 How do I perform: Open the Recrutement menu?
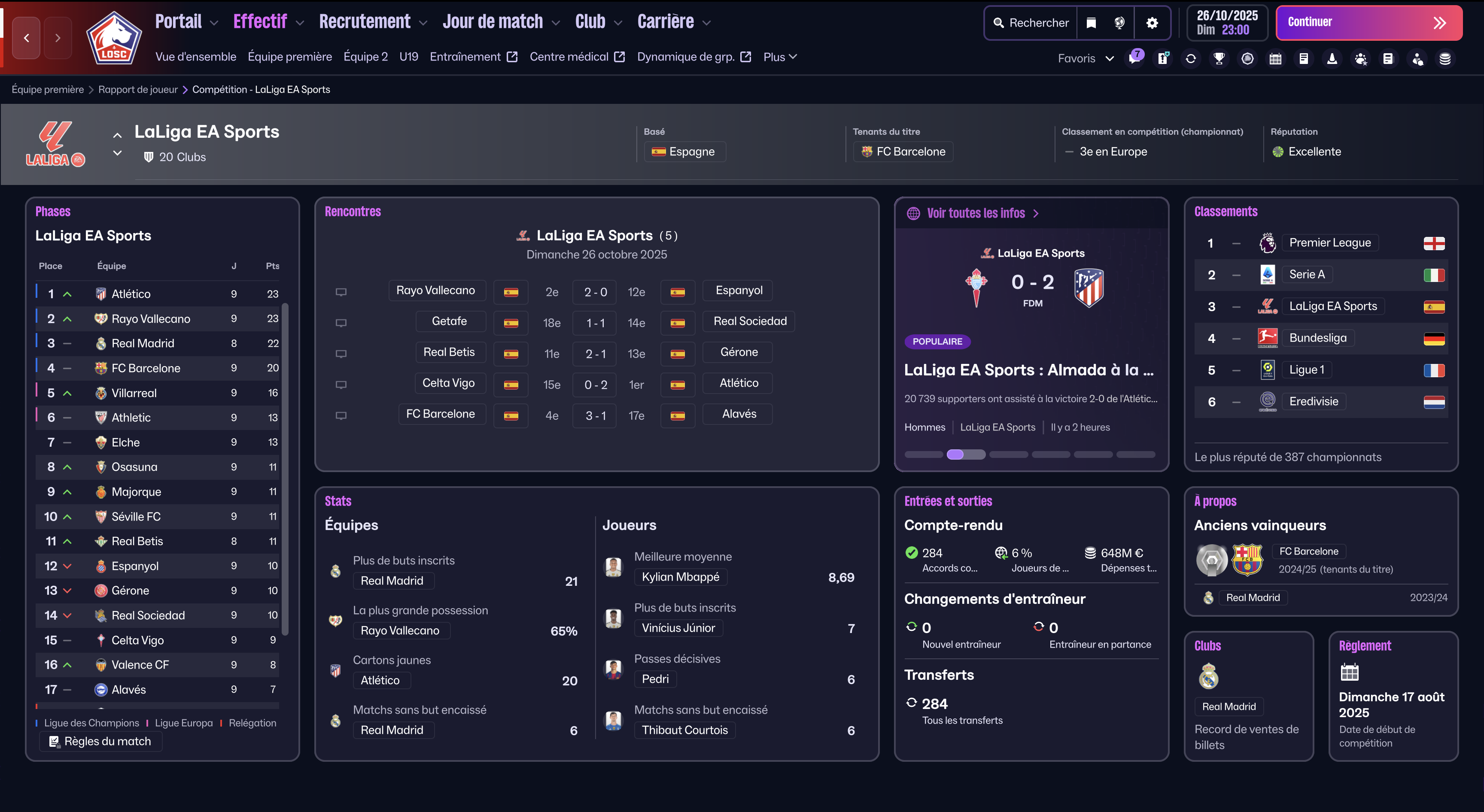tap(365, 21)
